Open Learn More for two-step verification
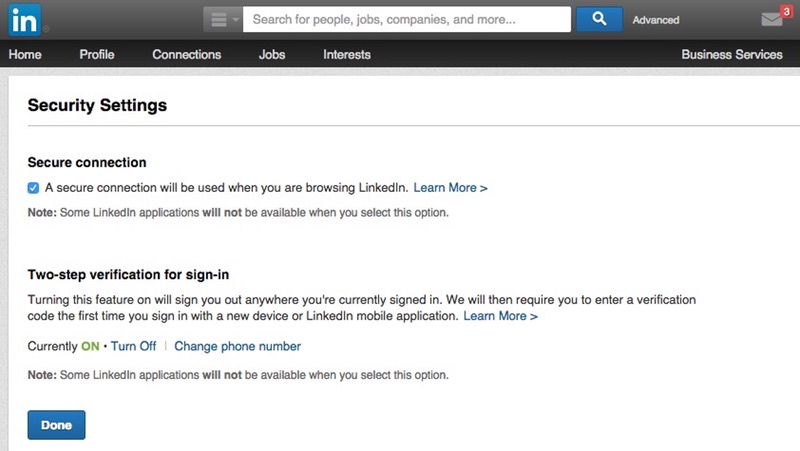800x451 pixels. (x=500, y=316)
